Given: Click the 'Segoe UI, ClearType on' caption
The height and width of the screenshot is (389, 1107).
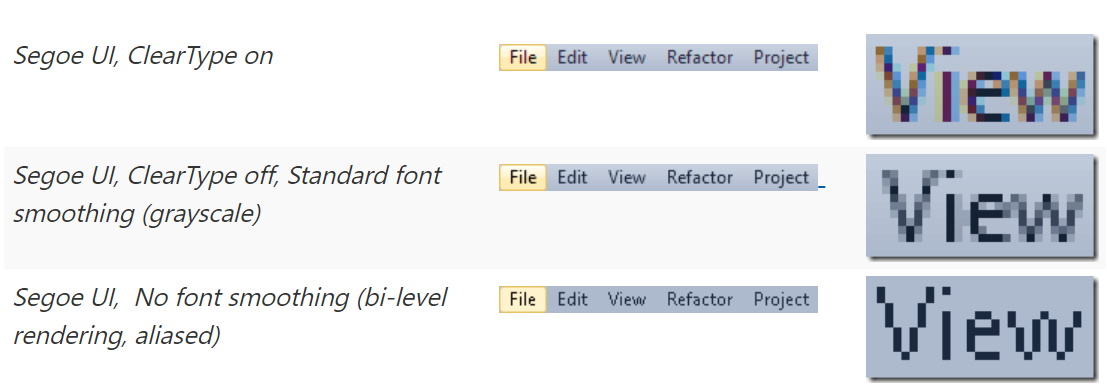Looking at the screenshot, I should 143,56.
